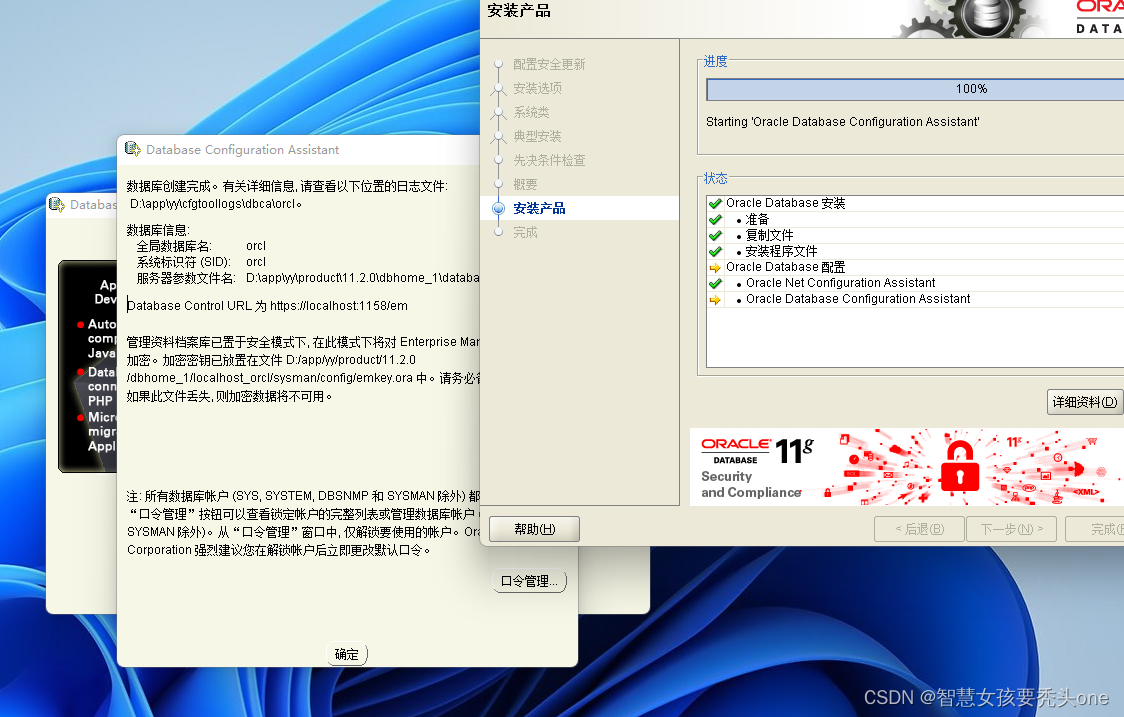
Task: Click the log path D:\app\yy\cfgtoollogs\dbca\orcl
Action: coord(215,204)
